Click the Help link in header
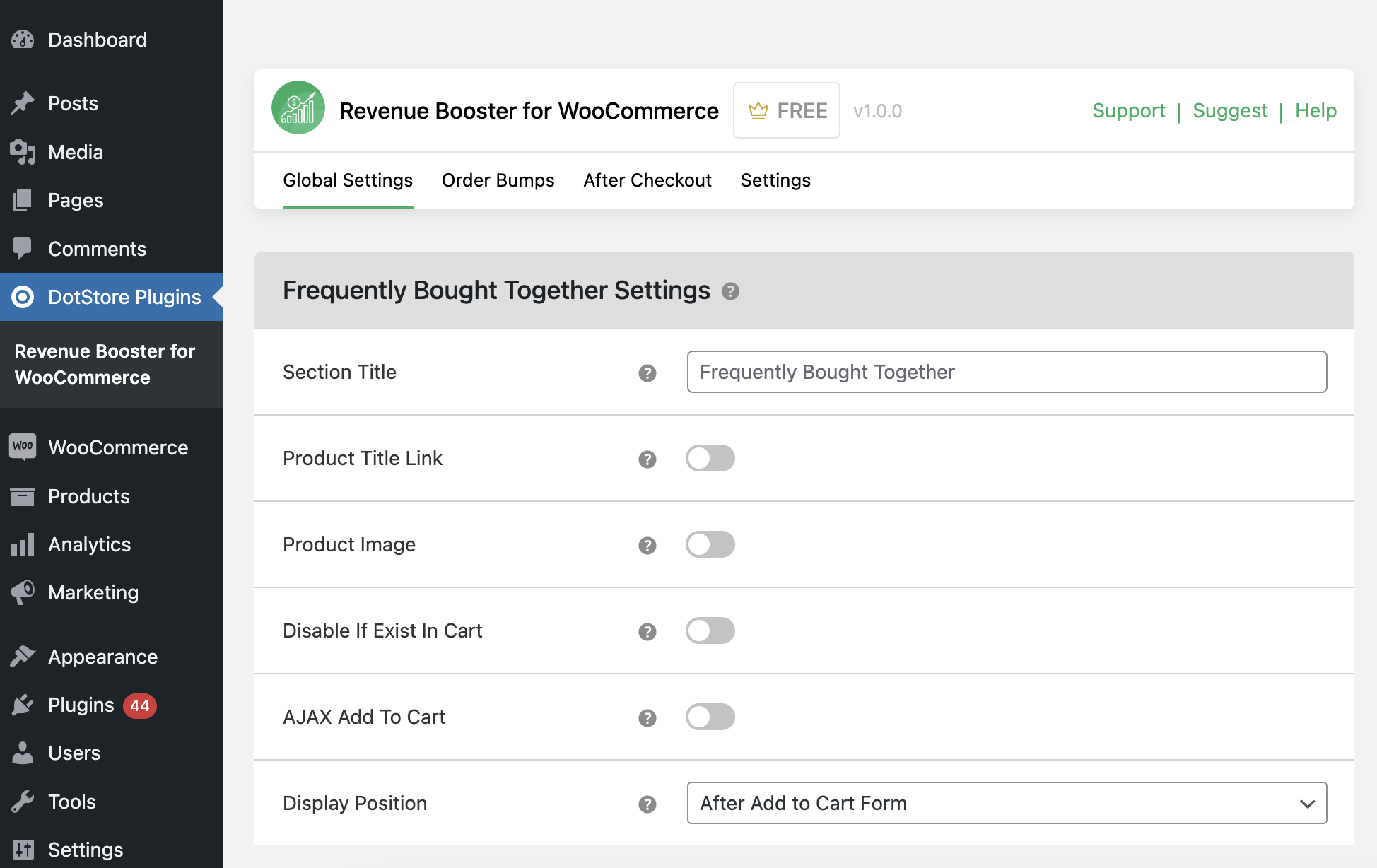The width and height of the screenshot is (1377, 868). coord(1316,110)
